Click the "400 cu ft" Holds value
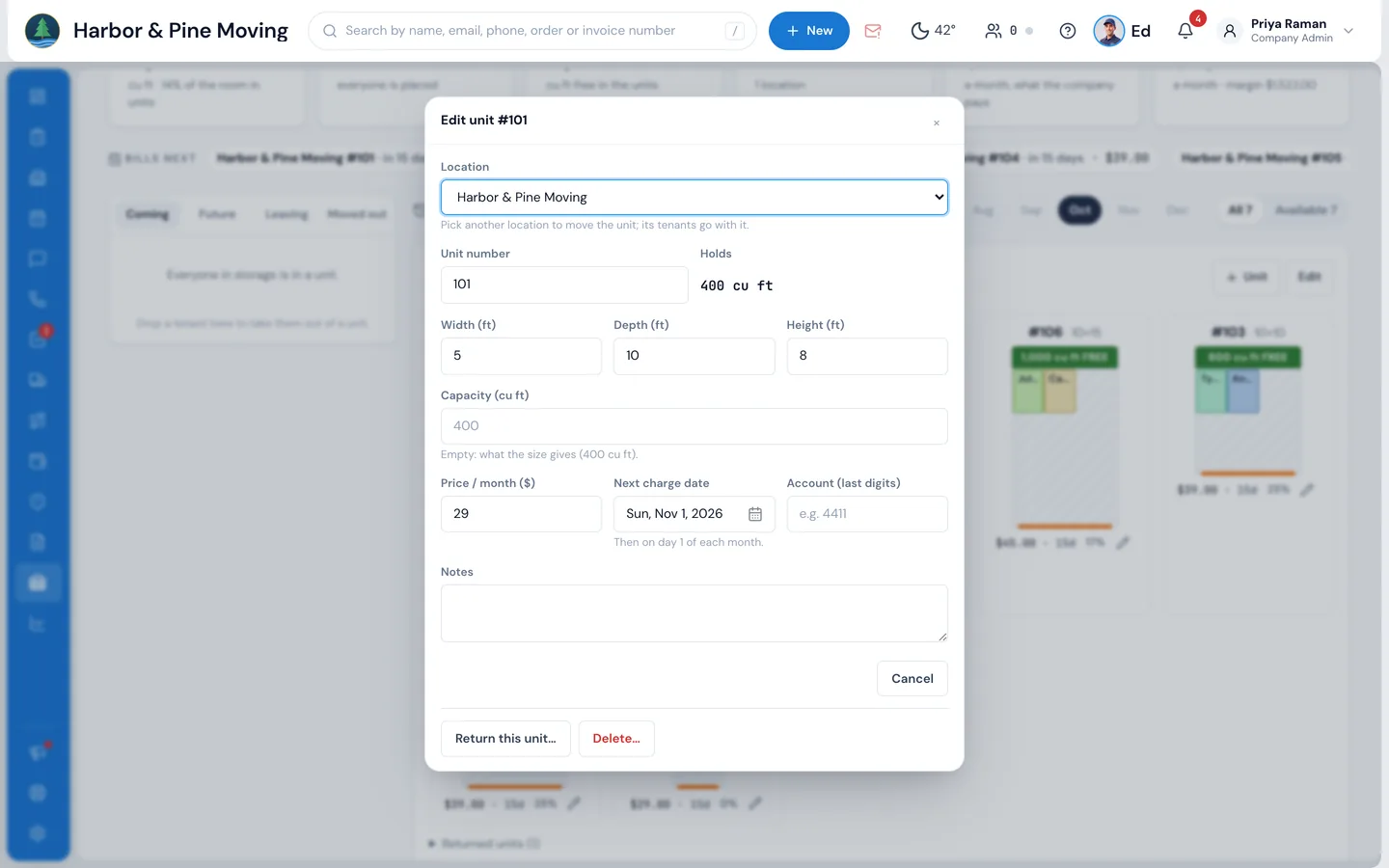The height and width of the screenshot is (868, 1389). 737,285
